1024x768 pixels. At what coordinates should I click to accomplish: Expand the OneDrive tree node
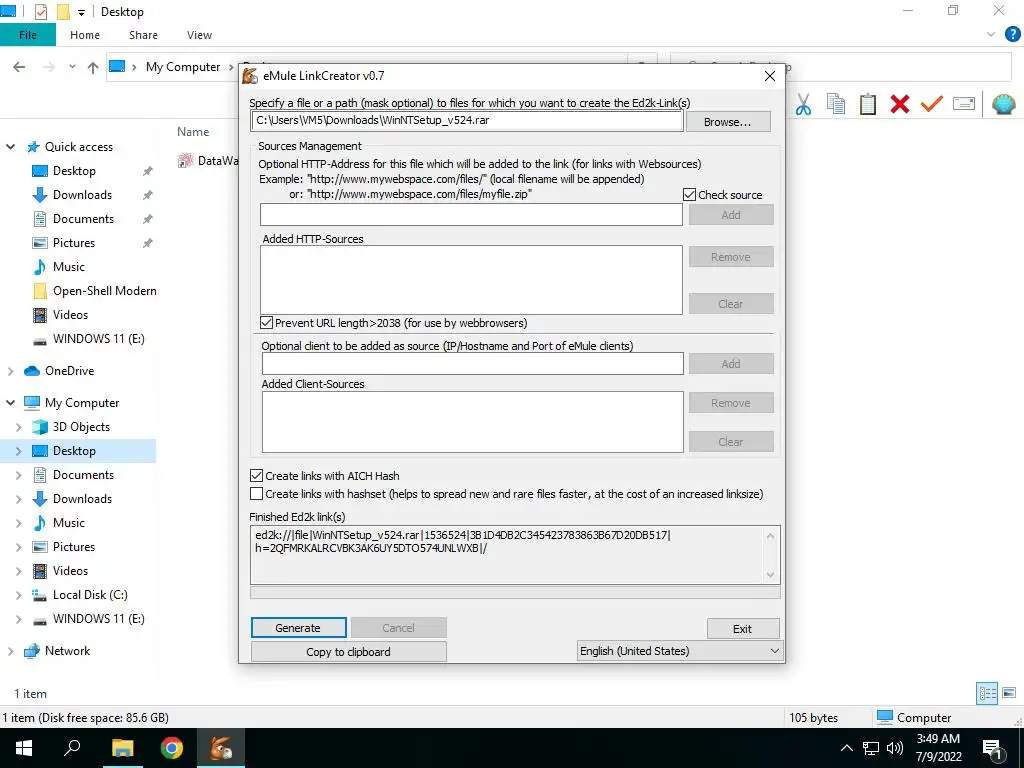pos(10,371)
